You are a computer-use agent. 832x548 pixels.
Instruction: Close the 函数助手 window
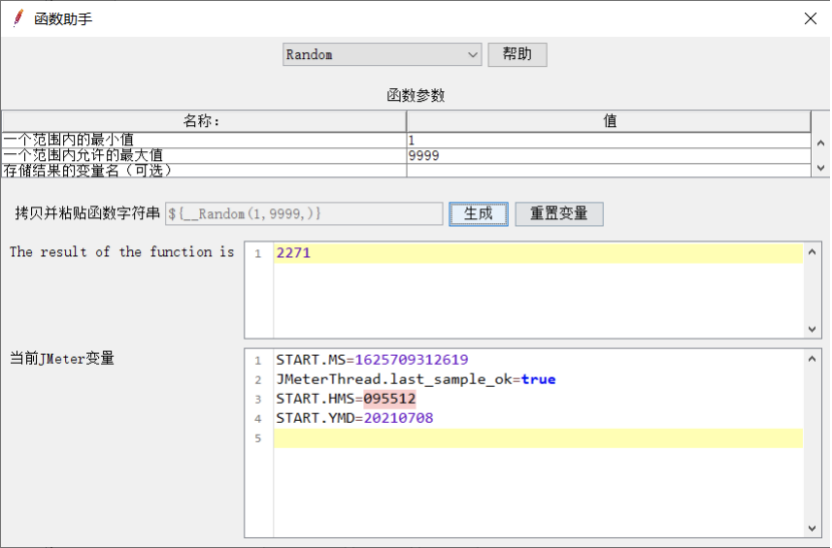tap(810, 19)
